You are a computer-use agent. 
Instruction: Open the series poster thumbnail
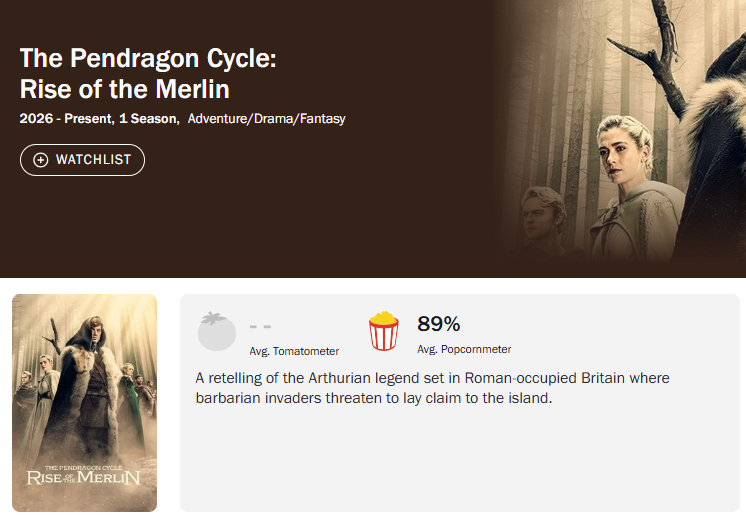click(x=84, y=403)
